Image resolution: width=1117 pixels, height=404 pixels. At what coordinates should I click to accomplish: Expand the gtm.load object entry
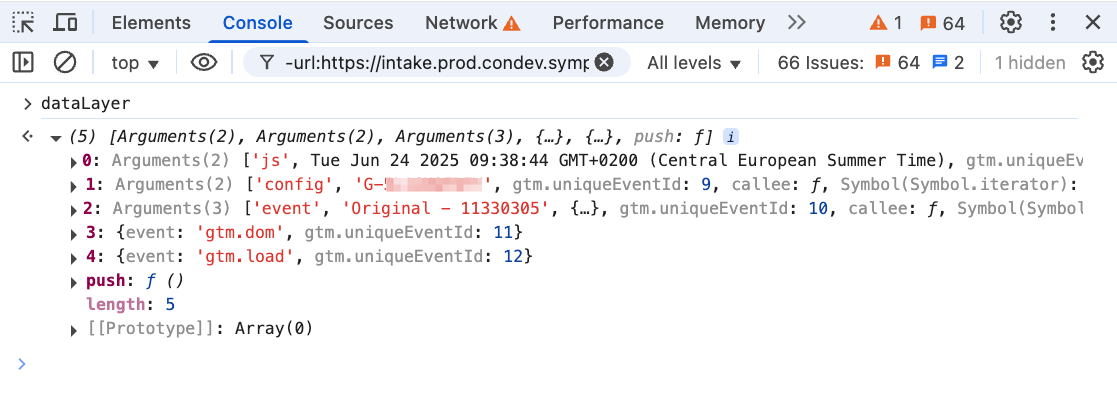pos(73,257)
